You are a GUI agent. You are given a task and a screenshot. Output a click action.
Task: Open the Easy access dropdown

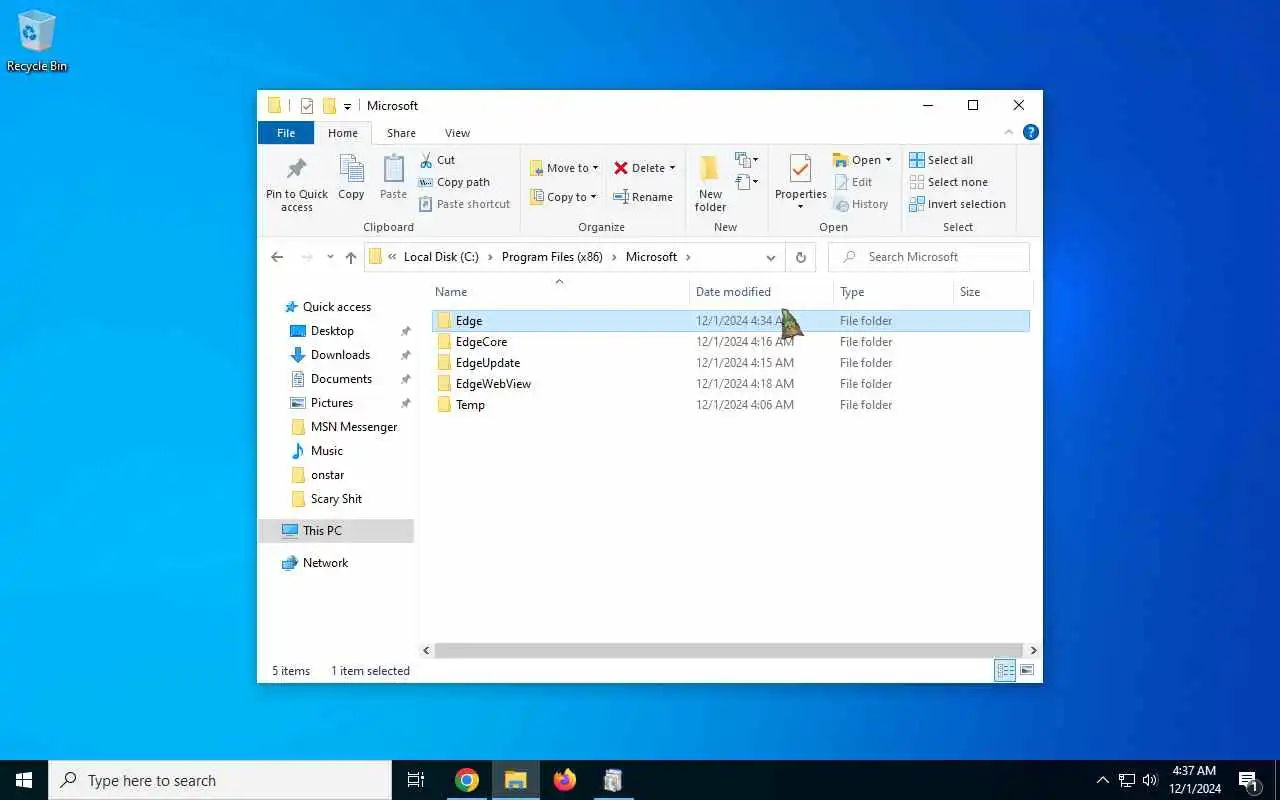747,182
